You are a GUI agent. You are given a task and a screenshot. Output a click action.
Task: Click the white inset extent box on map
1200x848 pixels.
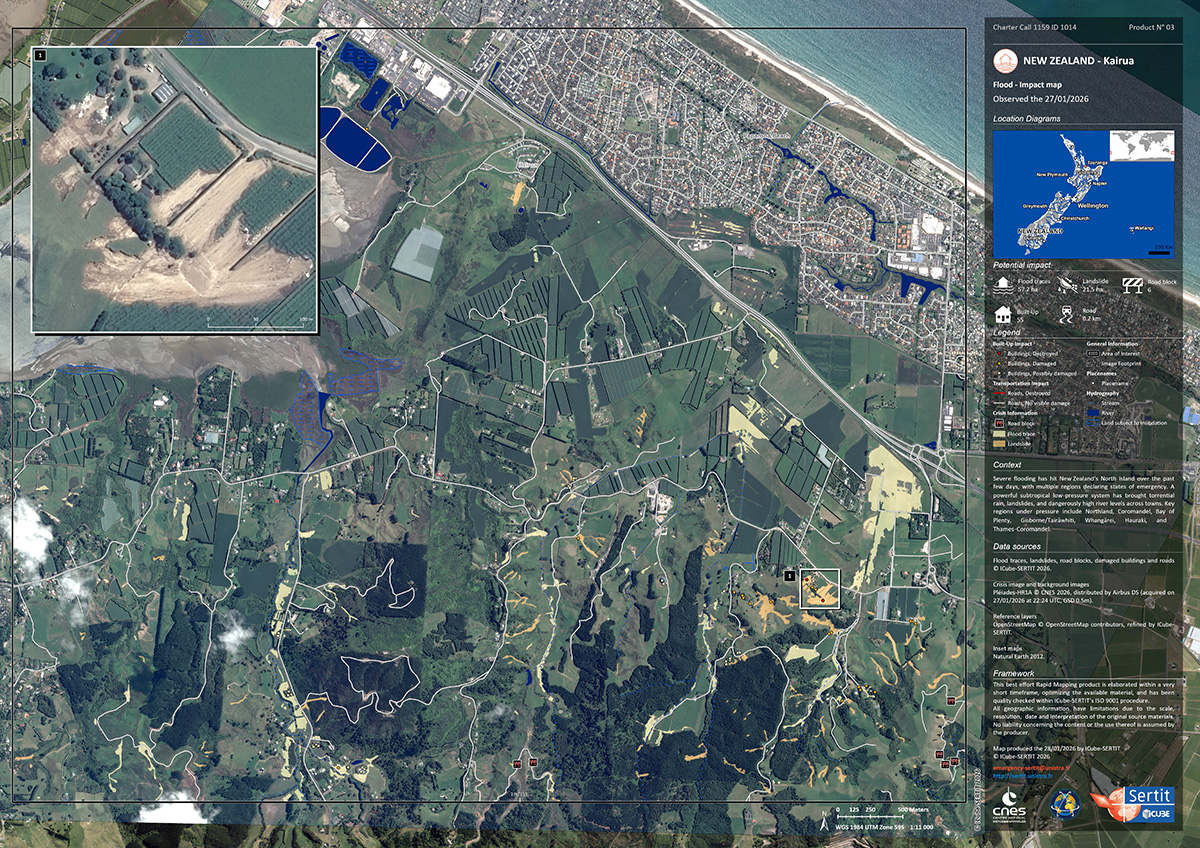(820, 588)
